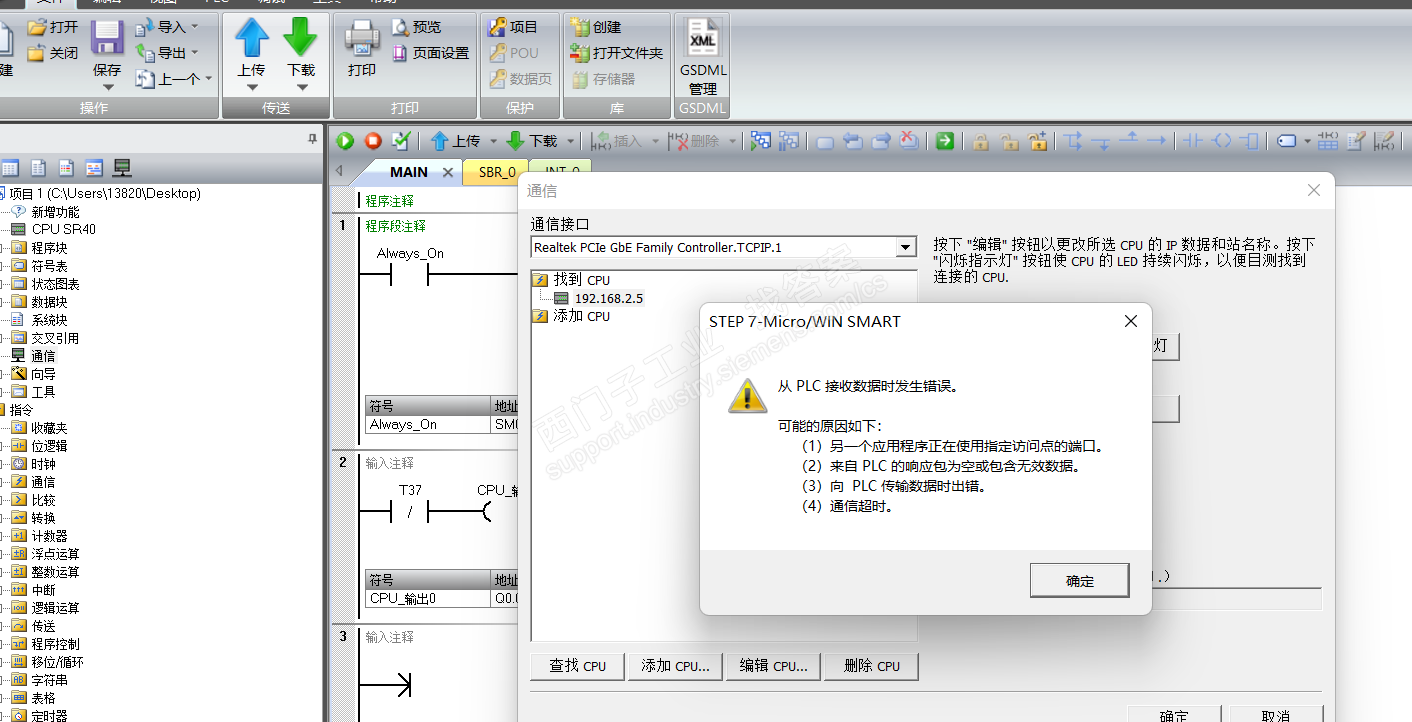1412x722 pixels.
Task: Switch to the MAIN program tab
Action: coord(409,172)
